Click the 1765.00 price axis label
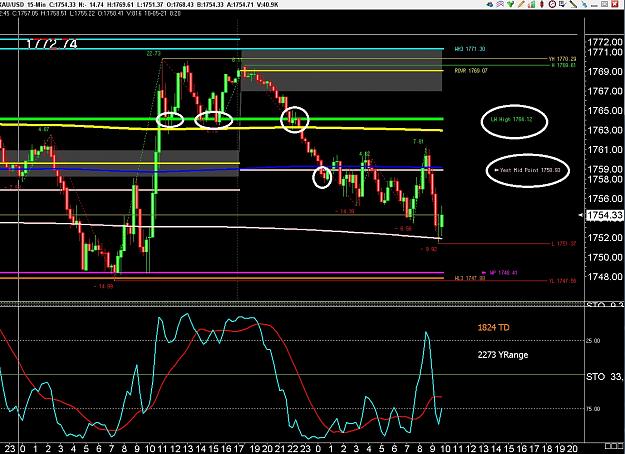Image resolution: width=625 pixels, height=454 pixels. click(x=604, y=110)
